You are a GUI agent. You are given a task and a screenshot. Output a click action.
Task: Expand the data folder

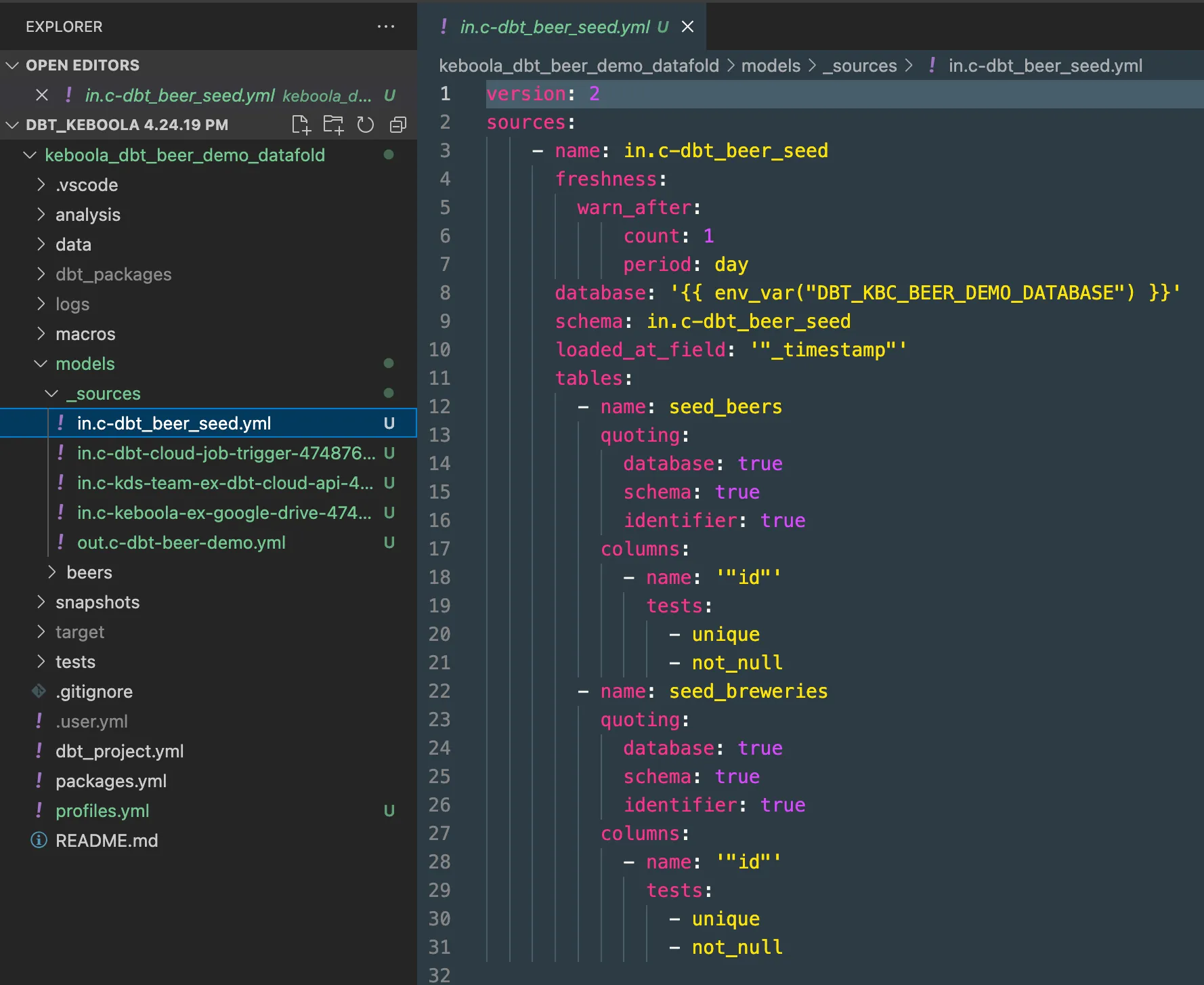click(41, 245)
